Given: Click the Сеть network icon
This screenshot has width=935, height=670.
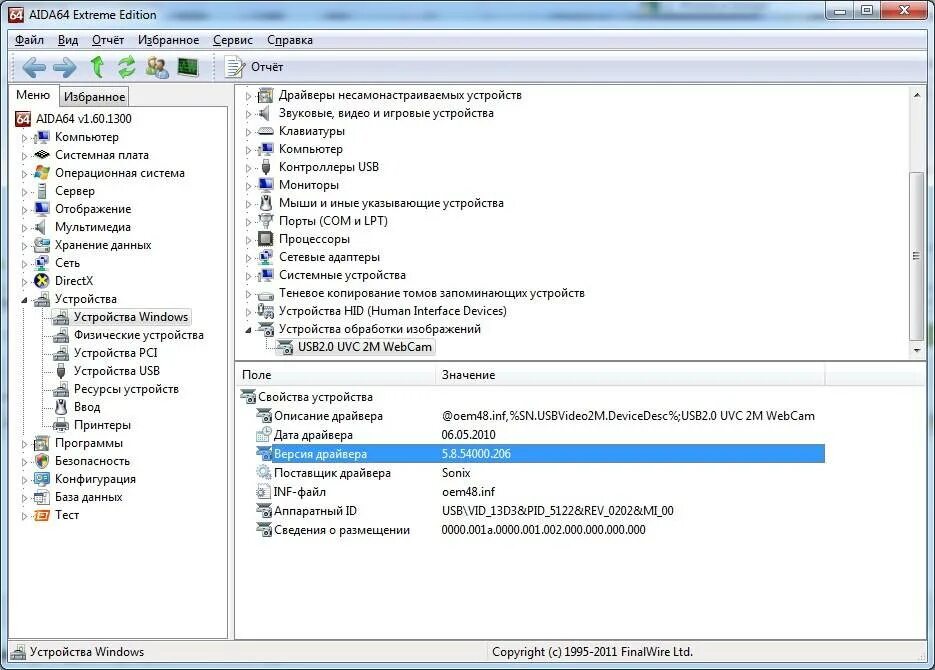Looking at the screenshot, I should pos(42,263).
